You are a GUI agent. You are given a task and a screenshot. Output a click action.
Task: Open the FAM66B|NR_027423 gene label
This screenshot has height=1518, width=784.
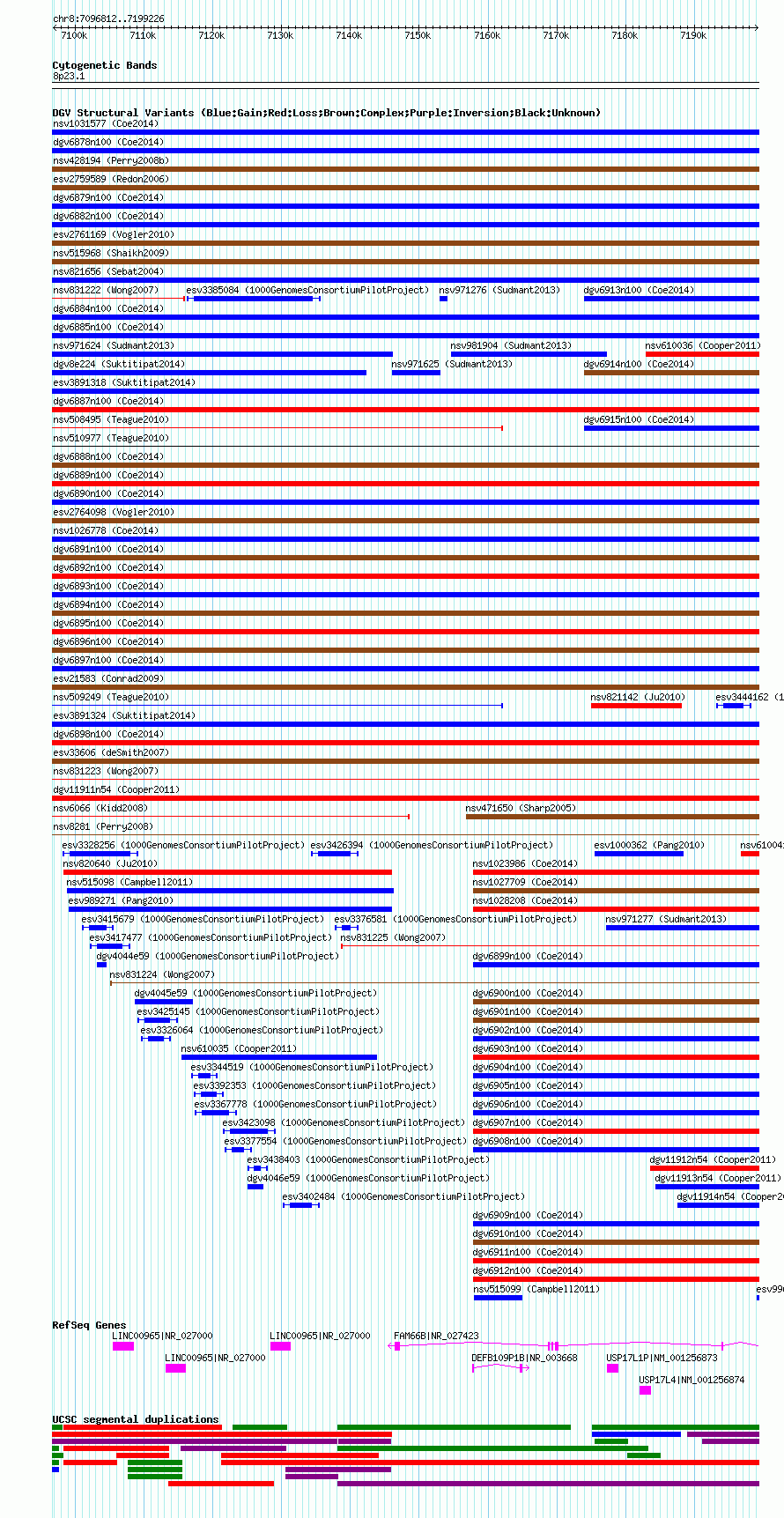click(436, 1336)
